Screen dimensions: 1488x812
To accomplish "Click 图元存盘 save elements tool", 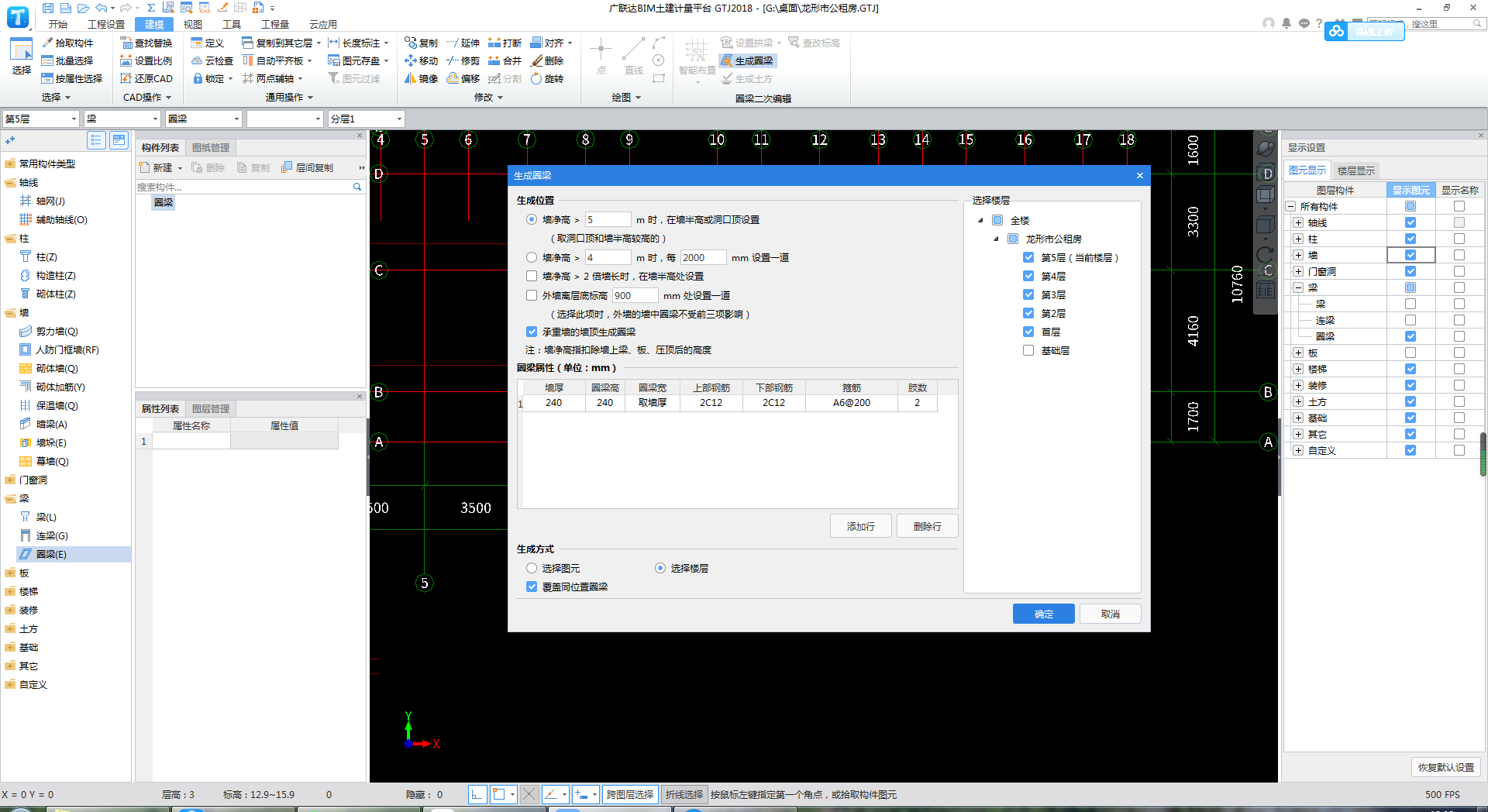I will tap(355, 60).
